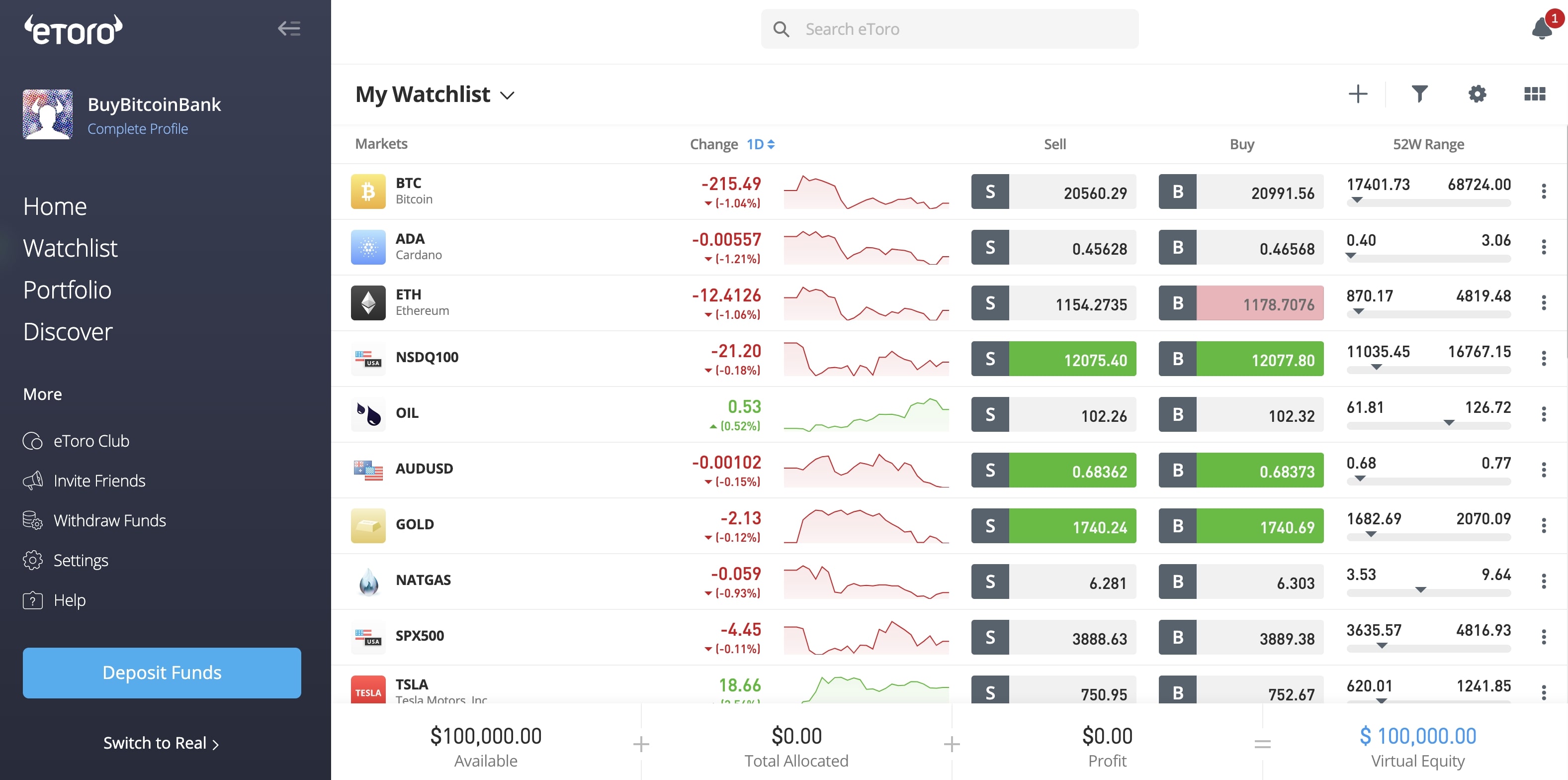This screenshot has width=1568, height=780.
Task: Open Withdraw Funds
Action: (94, 521)
